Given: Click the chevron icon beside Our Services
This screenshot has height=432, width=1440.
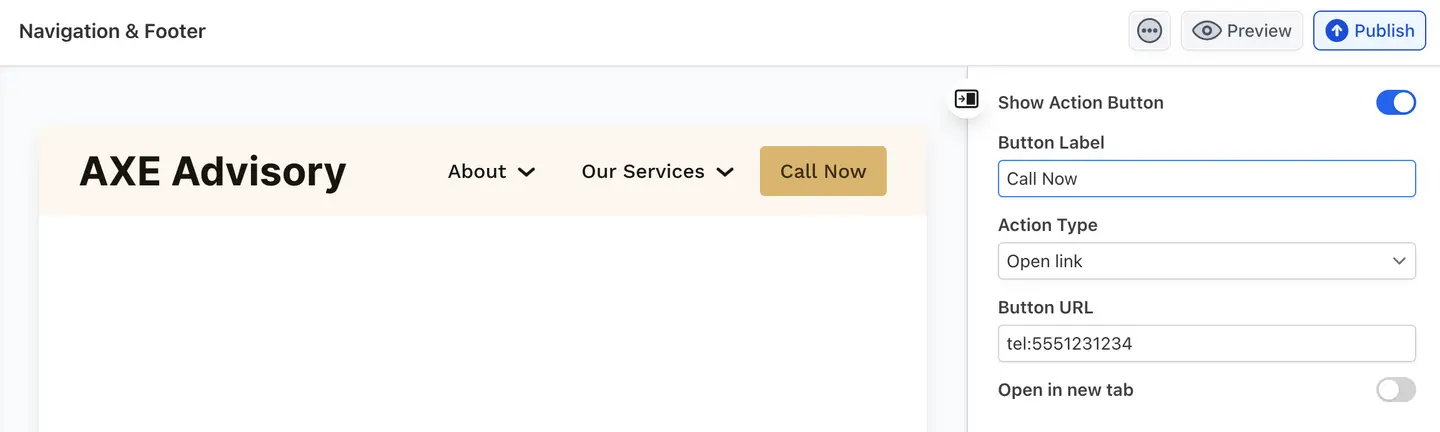Looking at the screenshot, I should click(x=725, y=172).
